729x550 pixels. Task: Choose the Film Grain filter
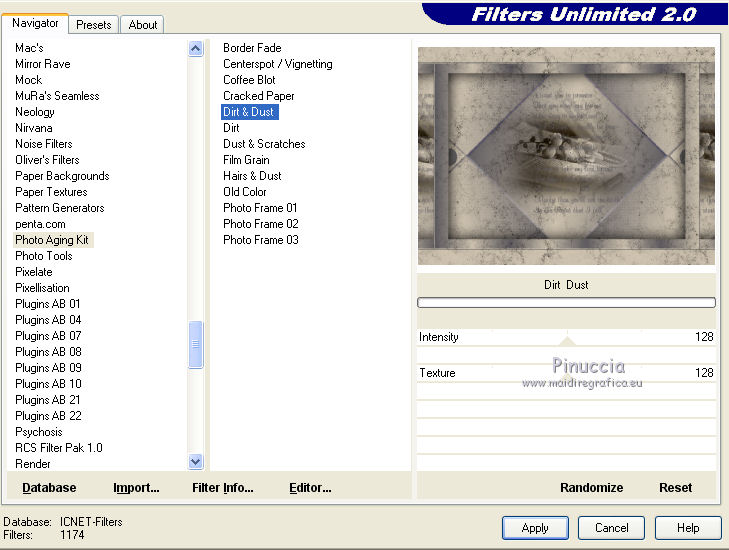[246, 160]
